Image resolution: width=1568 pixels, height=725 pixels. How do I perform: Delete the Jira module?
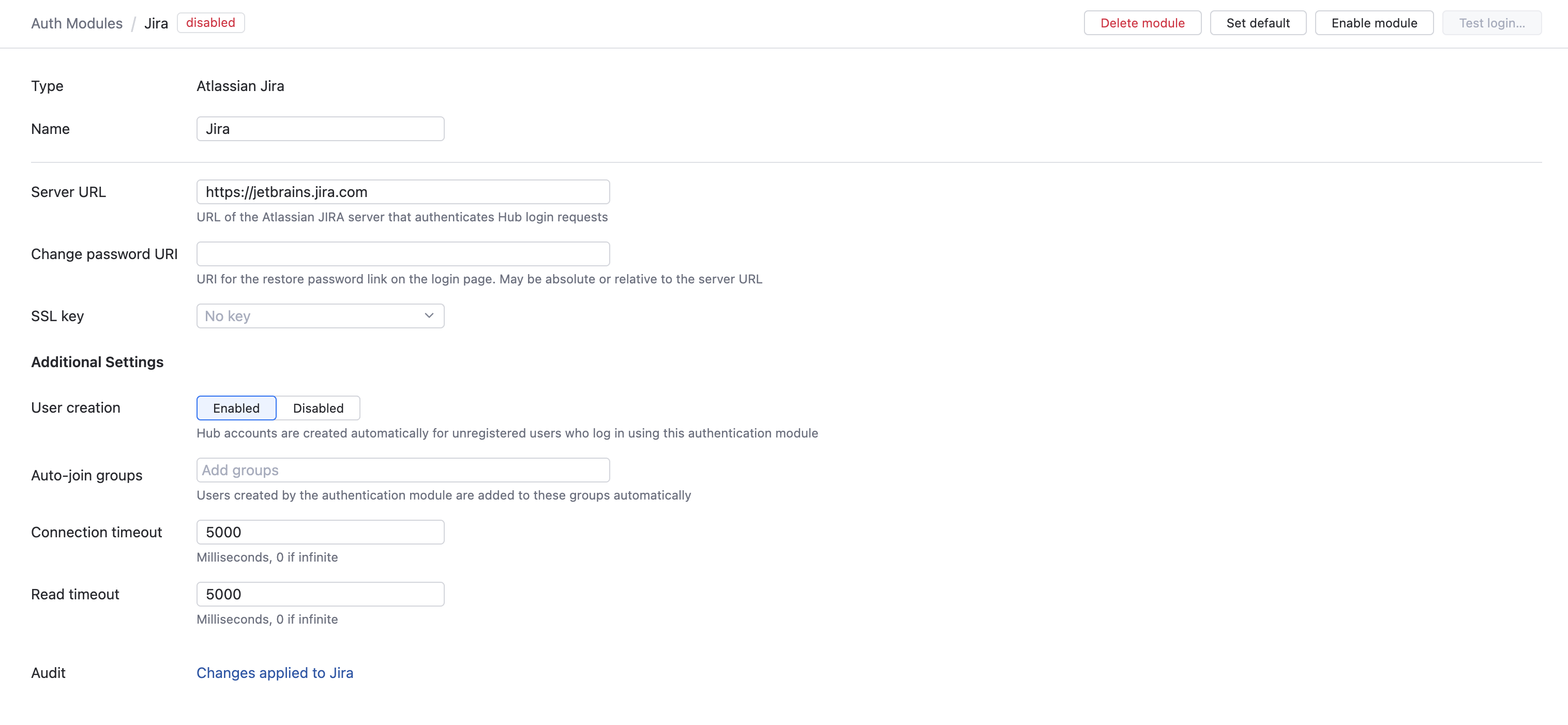tap(1142, 23)
